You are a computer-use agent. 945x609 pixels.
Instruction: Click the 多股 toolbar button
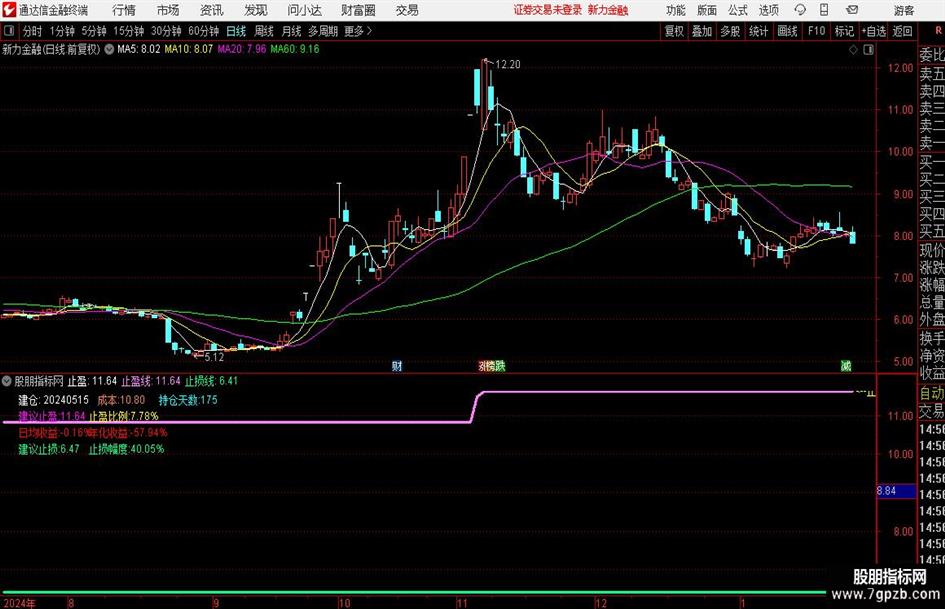(730, 31)
